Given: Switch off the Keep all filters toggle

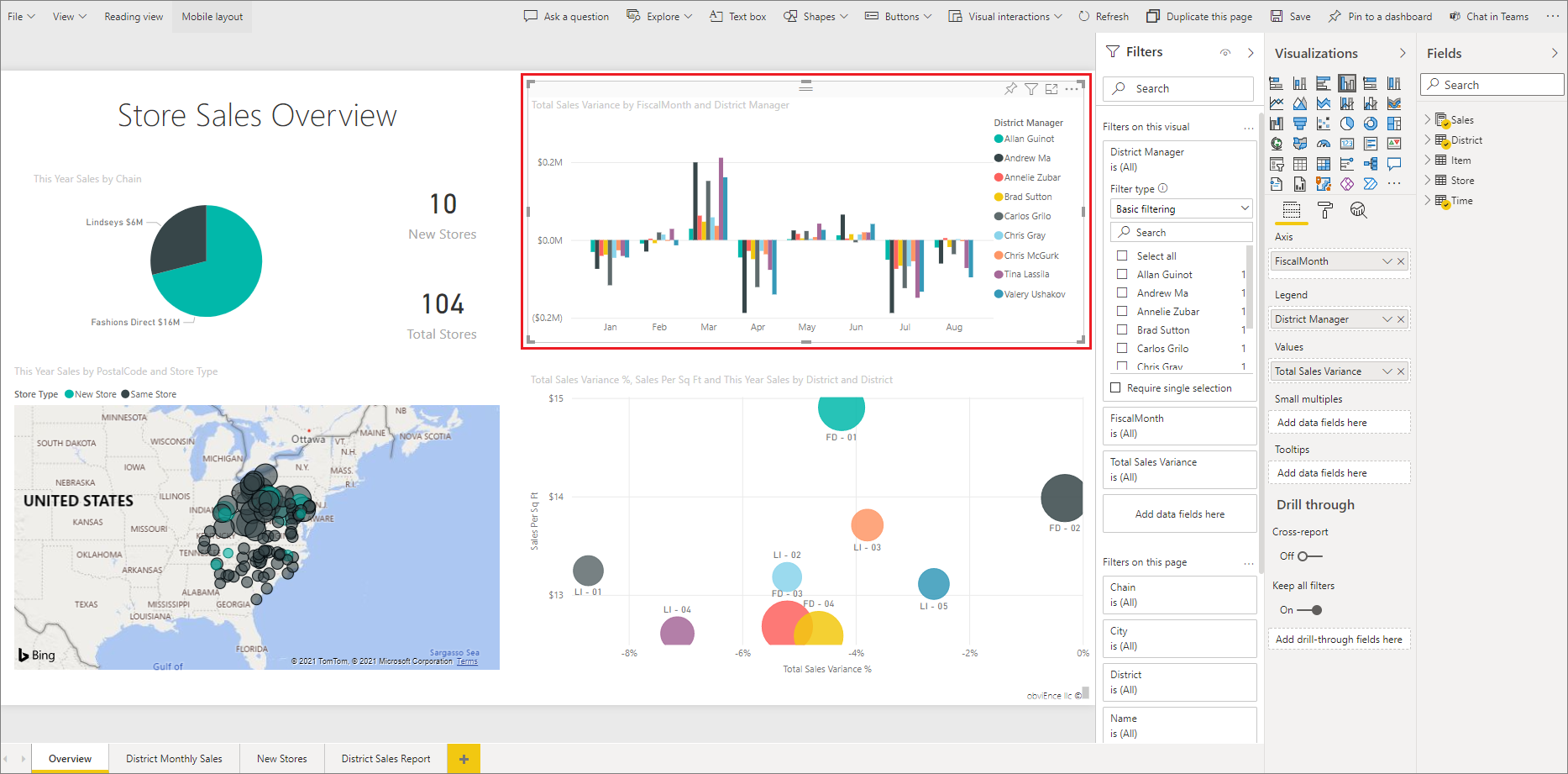Looking at the screenshot, I should 1310,610.
